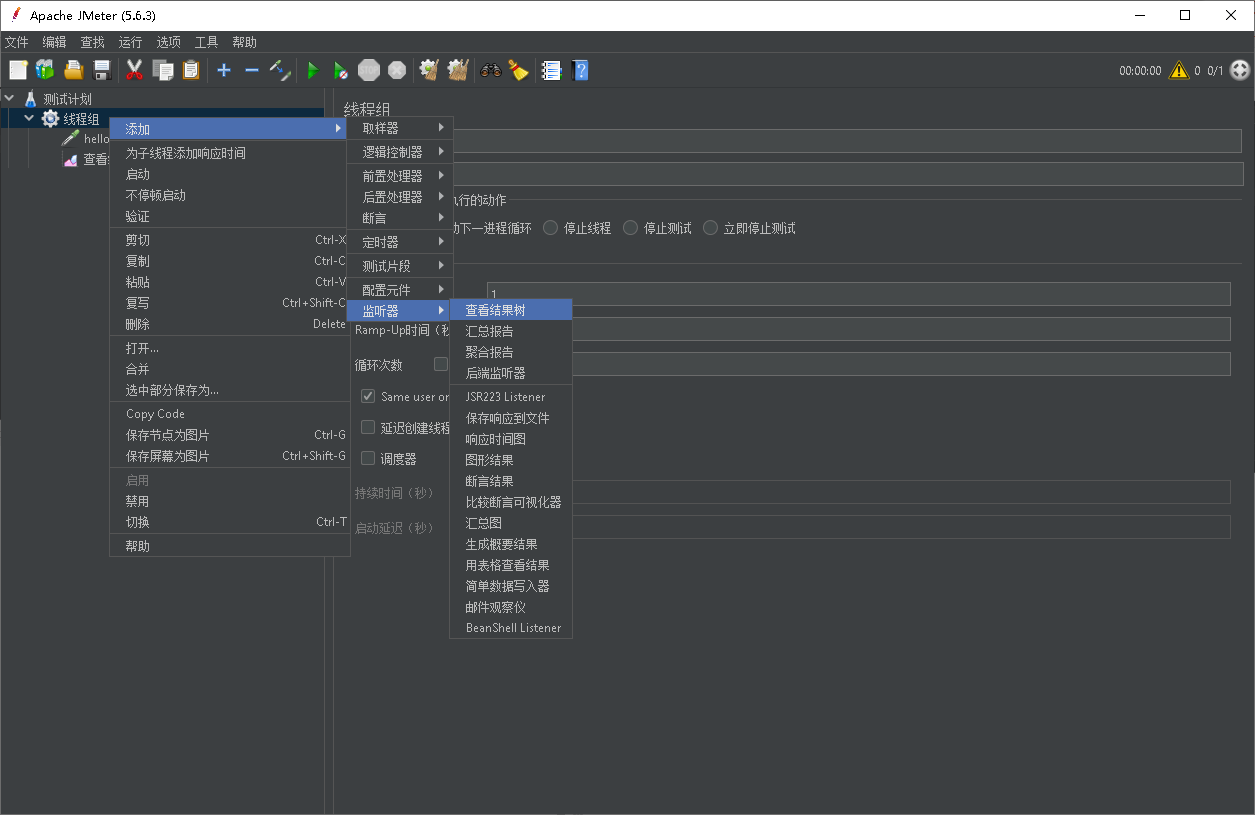Select 禁用 in the context menu

tap(229, 501)
